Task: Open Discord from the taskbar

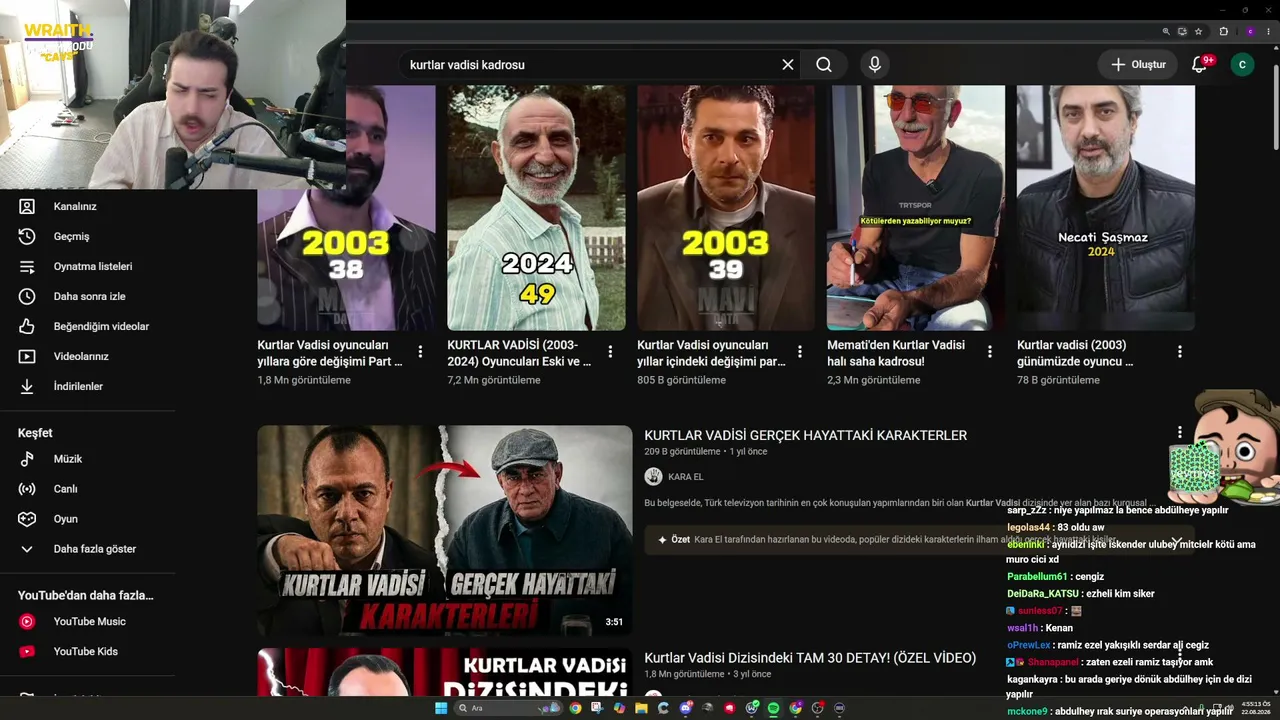Action: point(685,708)
